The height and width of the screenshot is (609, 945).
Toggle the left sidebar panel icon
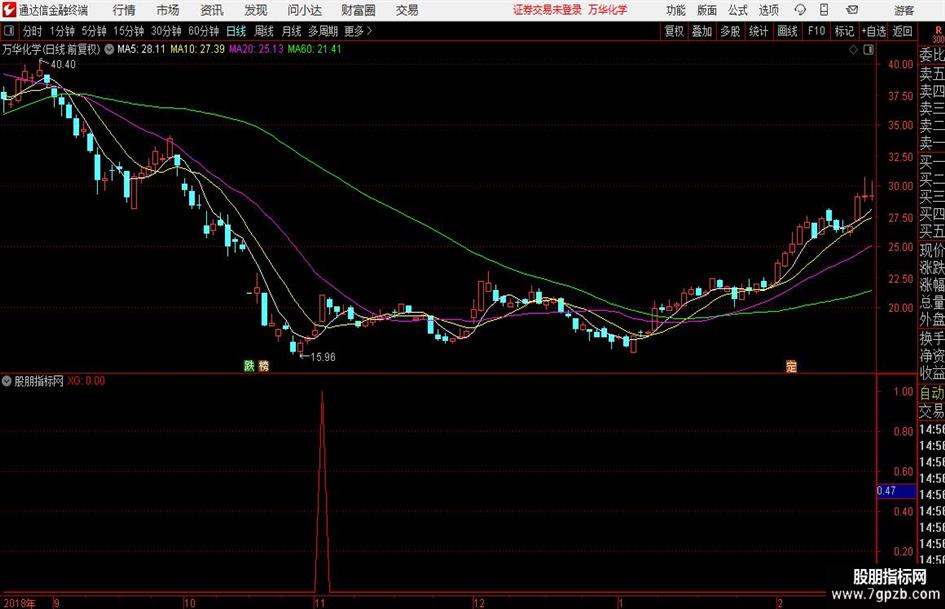click(x=9, y=31)
